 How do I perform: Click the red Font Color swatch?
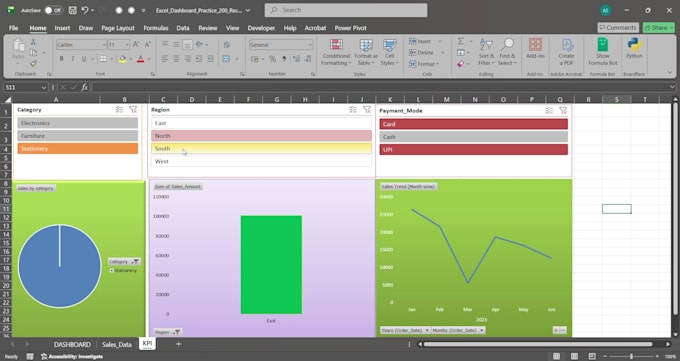tap(141, 59)
